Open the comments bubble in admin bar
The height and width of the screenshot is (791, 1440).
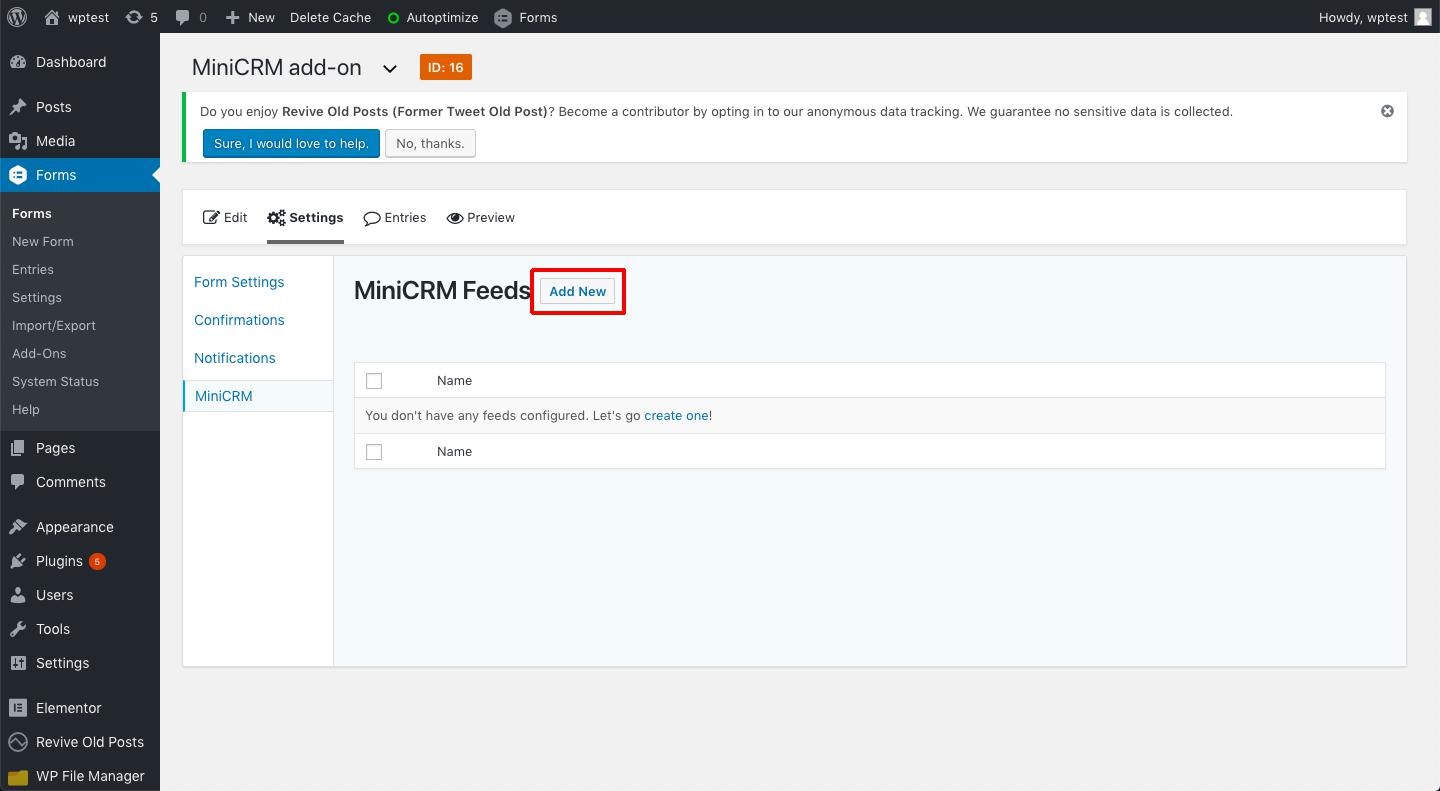191,17
